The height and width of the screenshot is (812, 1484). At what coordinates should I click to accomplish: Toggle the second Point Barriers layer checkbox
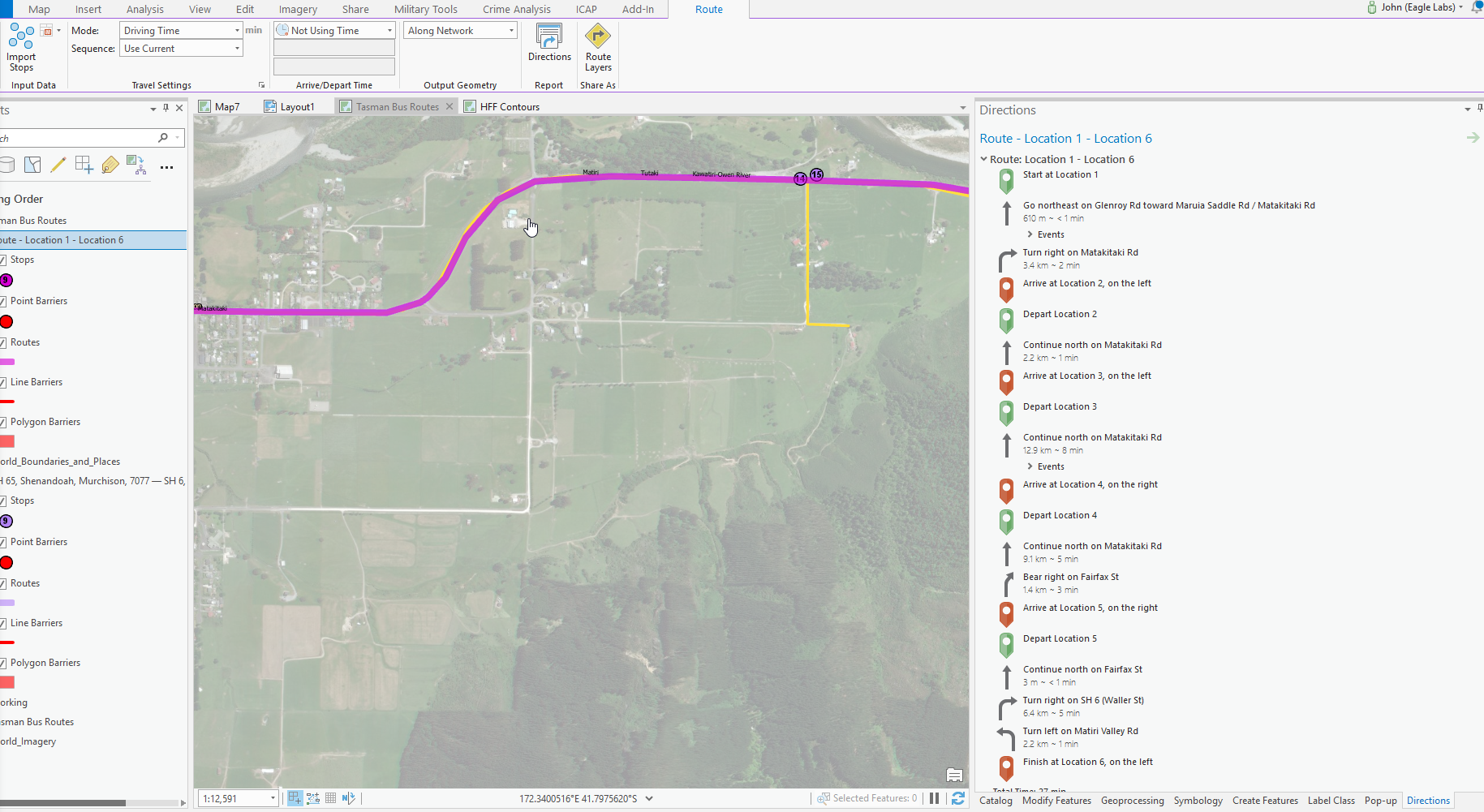2,543
